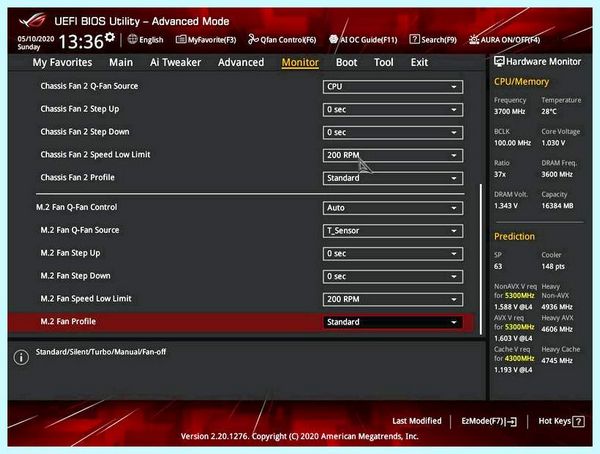Image resolution: width=600 pixels, height=454 pixels.
Task: Click the 16384 MB capacity value
Action: tap(557, 206)
